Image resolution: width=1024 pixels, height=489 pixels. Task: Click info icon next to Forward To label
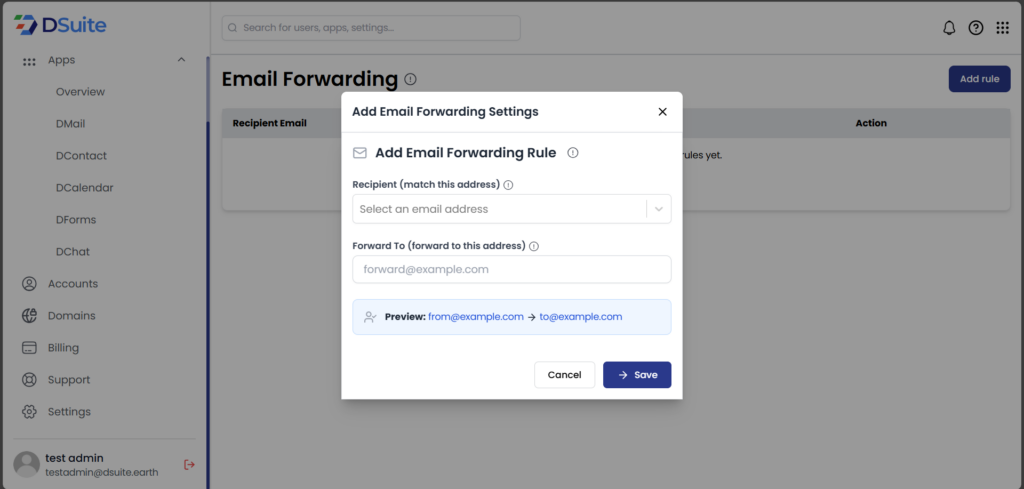534,246
